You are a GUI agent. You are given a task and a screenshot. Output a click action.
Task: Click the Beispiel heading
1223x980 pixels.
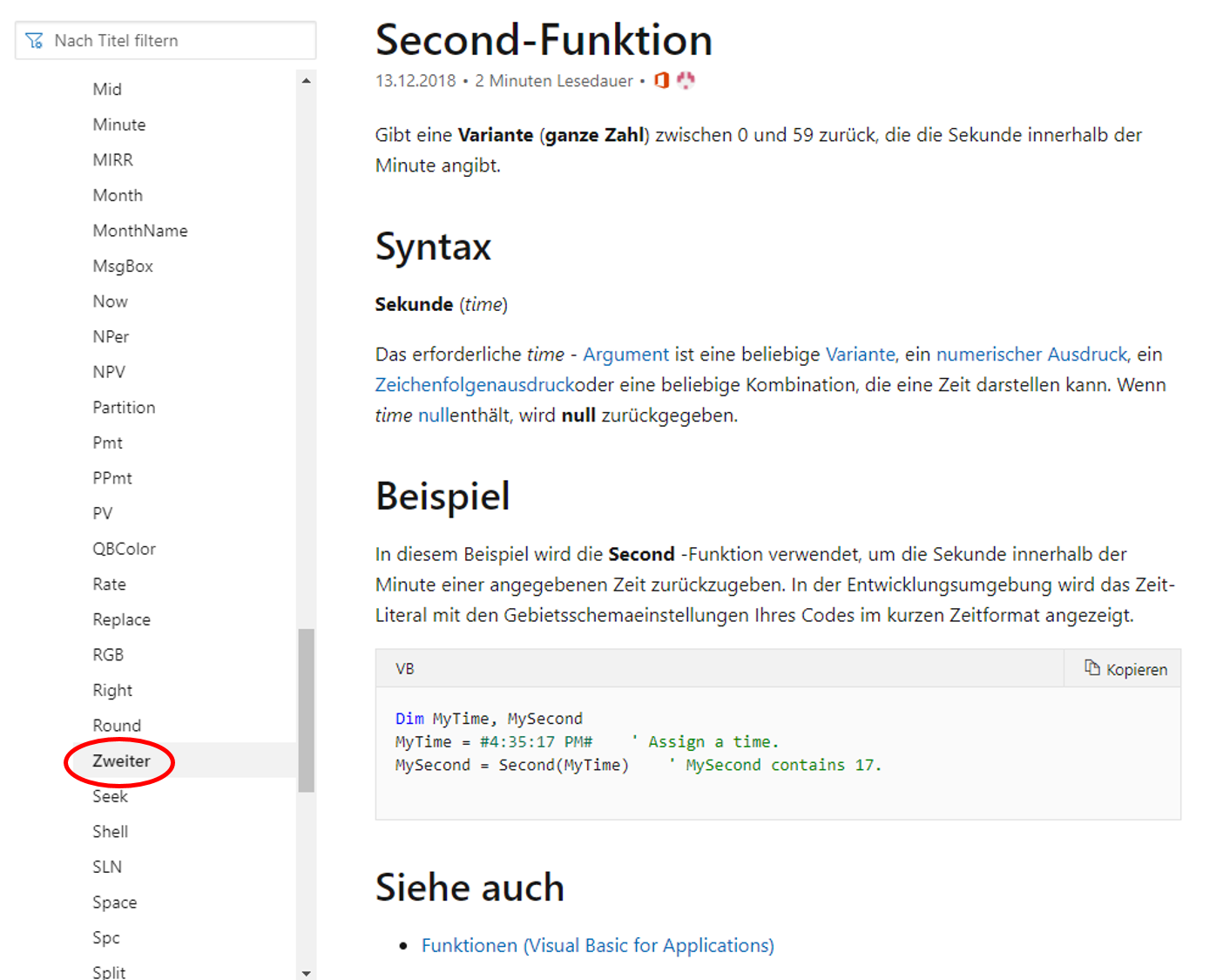tap(443, 497)
